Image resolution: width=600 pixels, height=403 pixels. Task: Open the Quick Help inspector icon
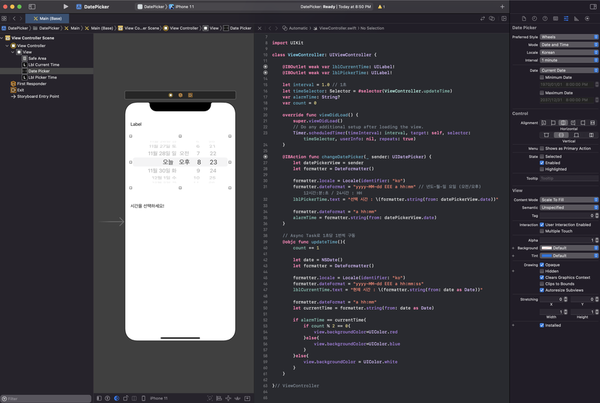click(x=545, y=18)
